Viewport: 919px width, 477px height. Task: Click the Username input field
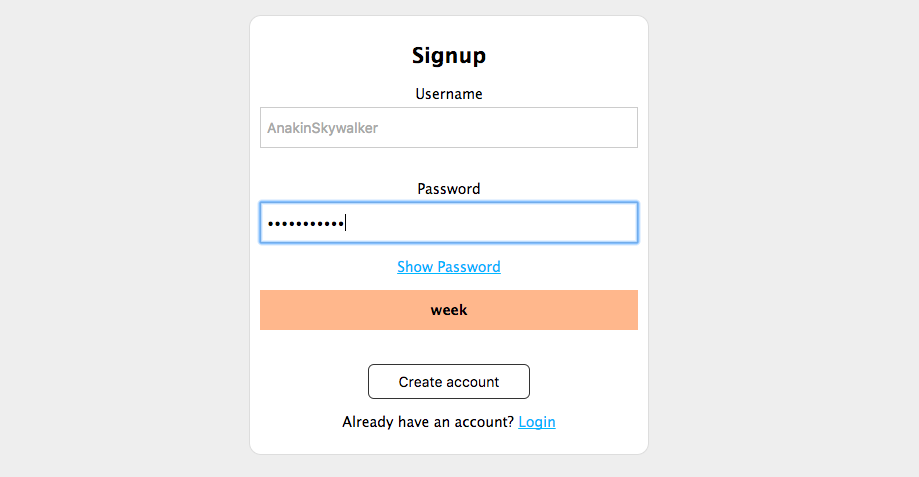448,128
